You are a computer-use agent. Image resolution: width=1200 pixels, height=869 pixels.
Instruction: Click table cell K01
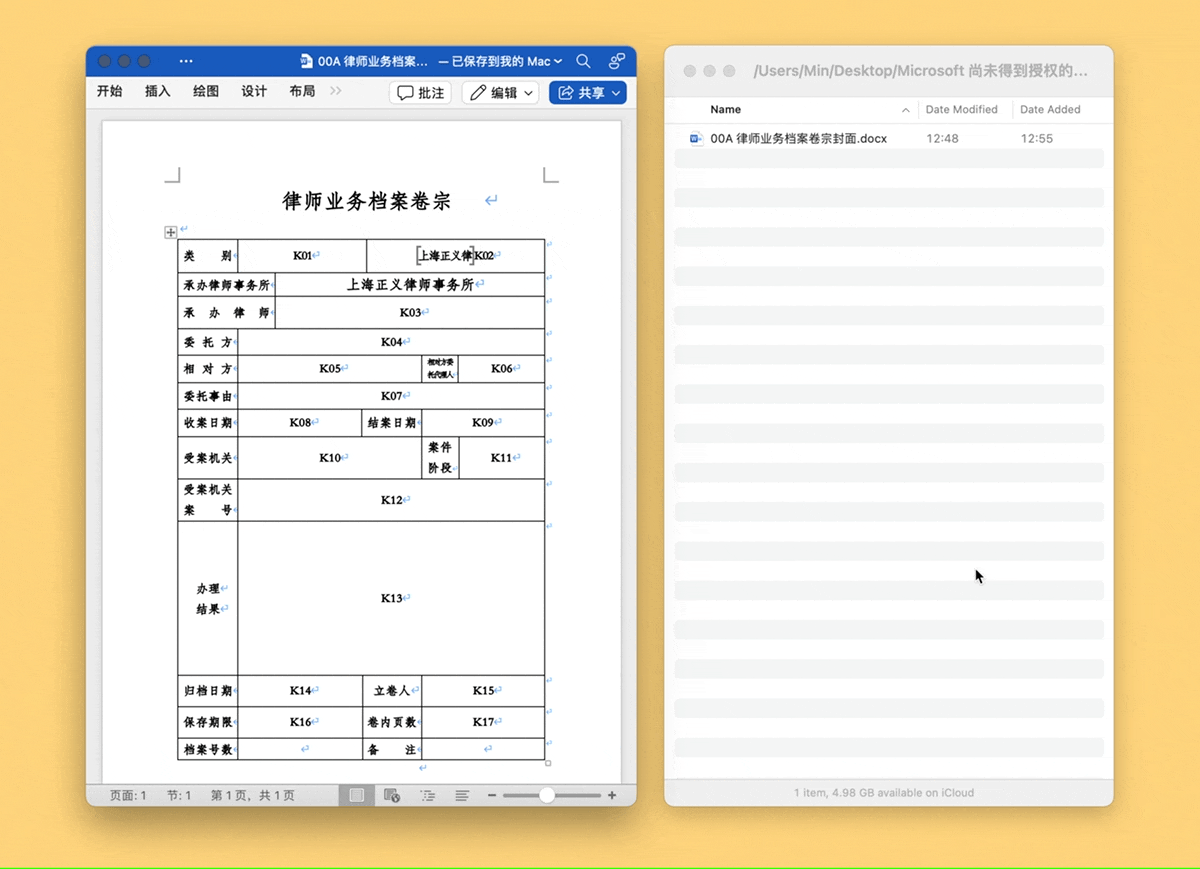pos(303,255)
